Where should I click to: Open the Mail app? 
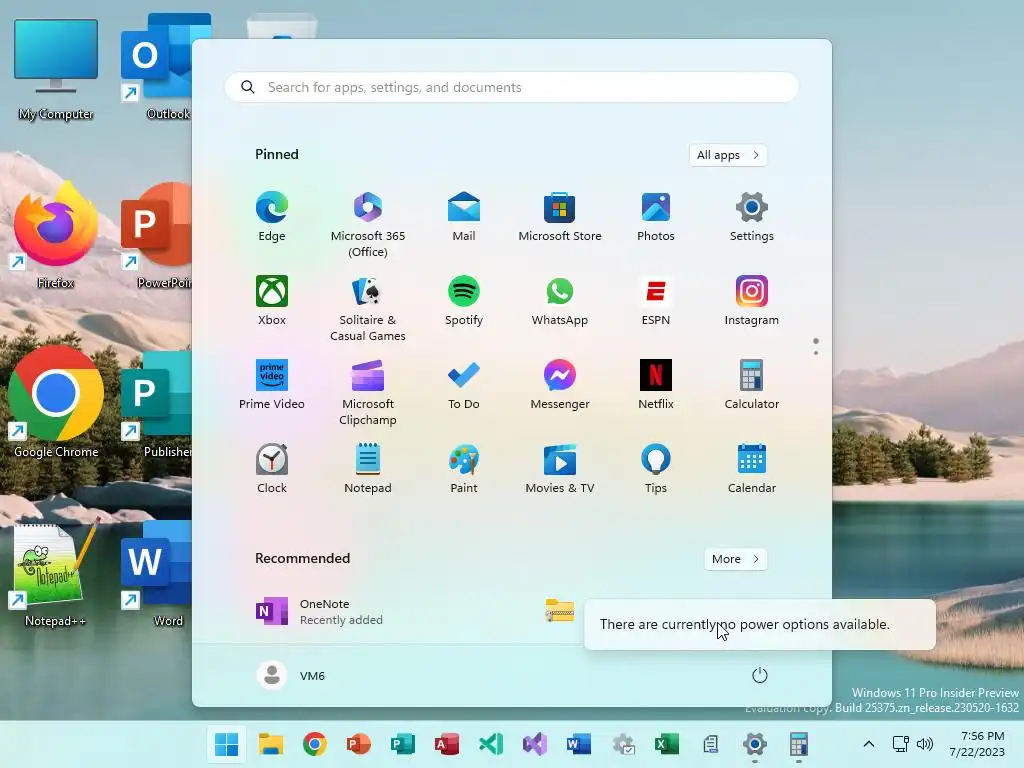tap(464, 217)
